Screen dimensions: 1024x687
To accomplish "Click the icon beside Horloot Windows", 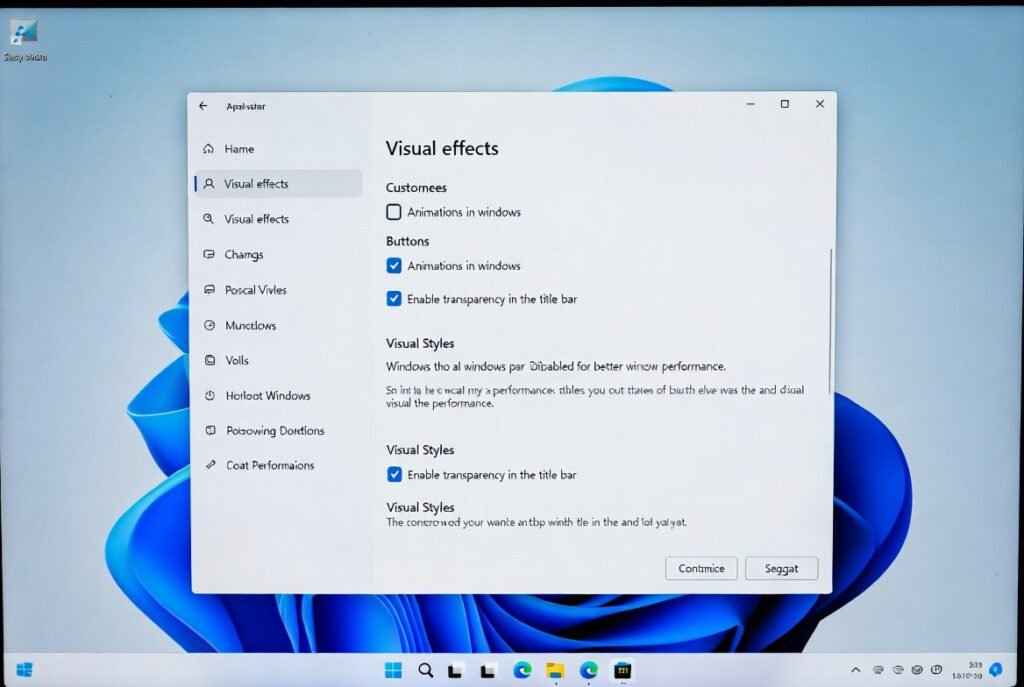I will (x=209, y=396).
